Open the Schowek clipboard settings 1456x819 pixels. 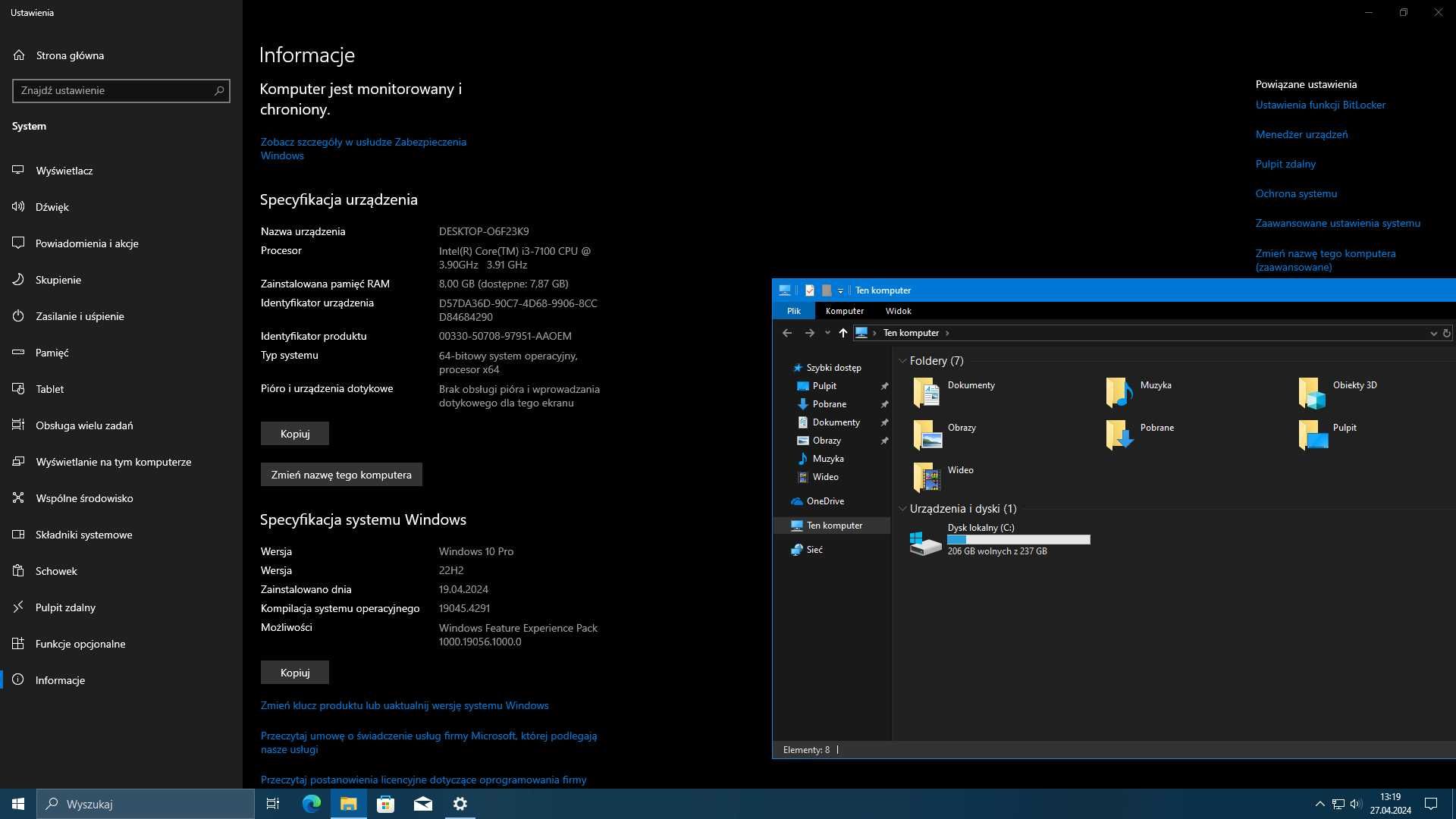pos(121,571)
